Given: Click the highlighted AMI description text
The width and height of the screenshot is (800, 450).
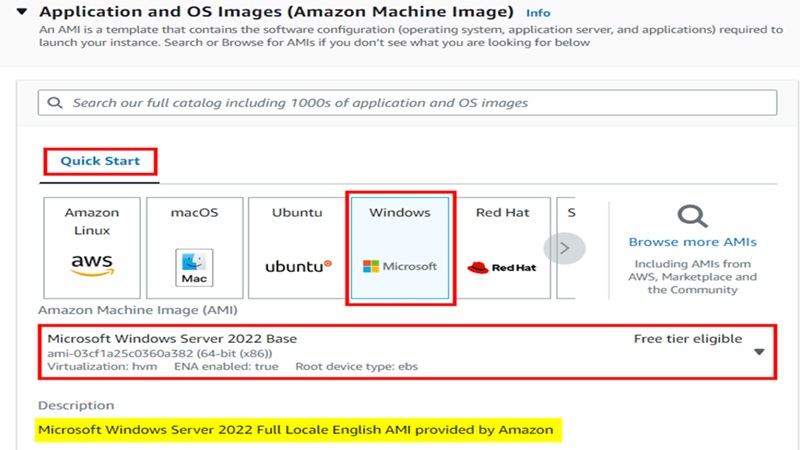Looking at the screenshot, I should tap(295, 430).
